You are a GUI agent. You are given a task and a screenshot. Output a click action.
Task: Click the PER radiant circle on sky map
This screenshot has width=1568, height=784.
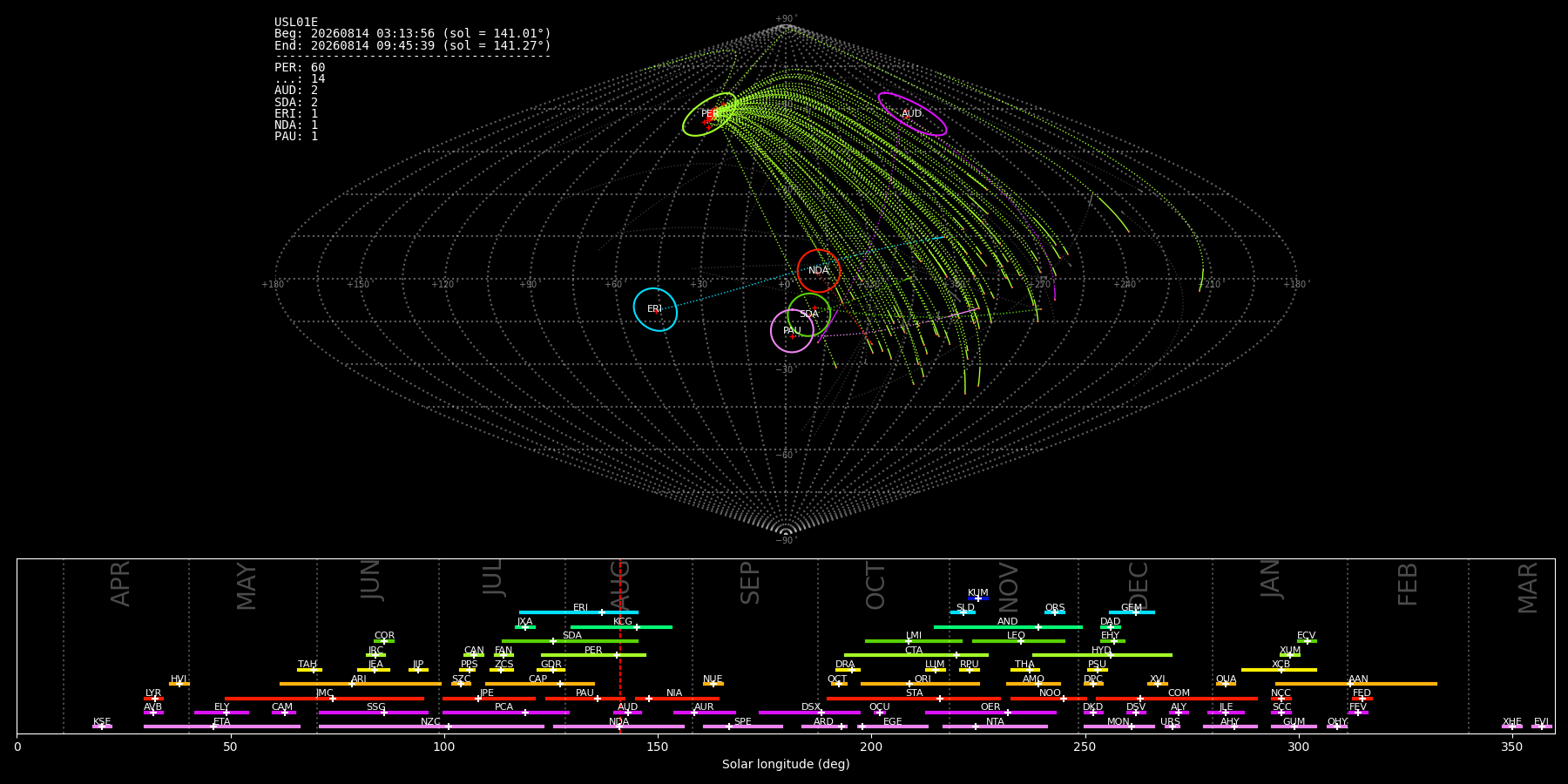(x=710, y=114)
